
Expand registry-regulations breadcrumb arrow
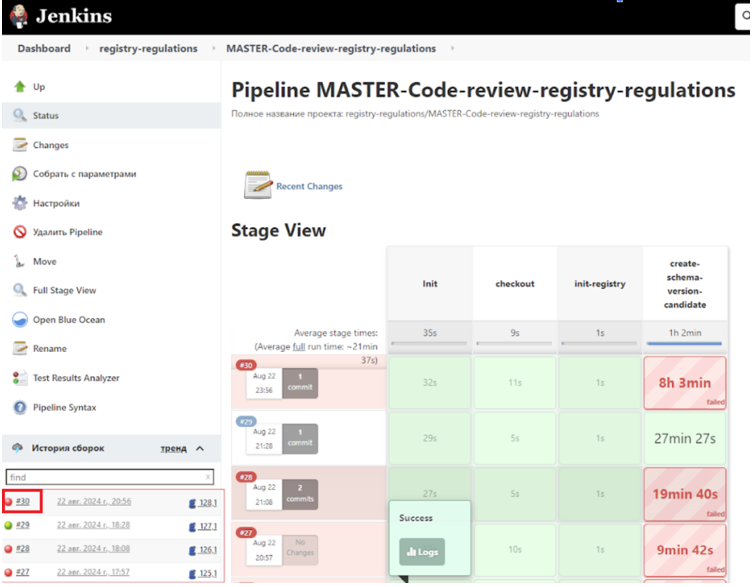point(213,48)
